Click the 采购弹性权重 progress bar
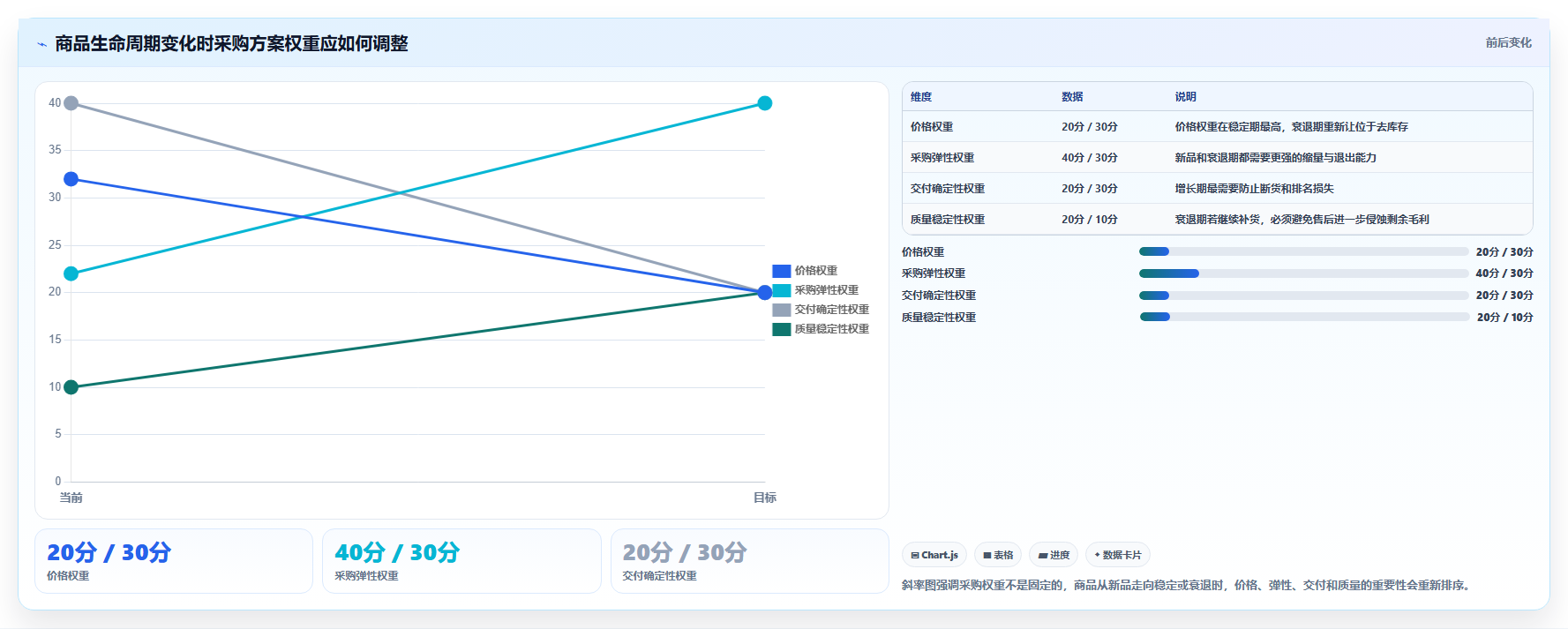The width and height of the screenshot is (1568, 629). 1303,273
